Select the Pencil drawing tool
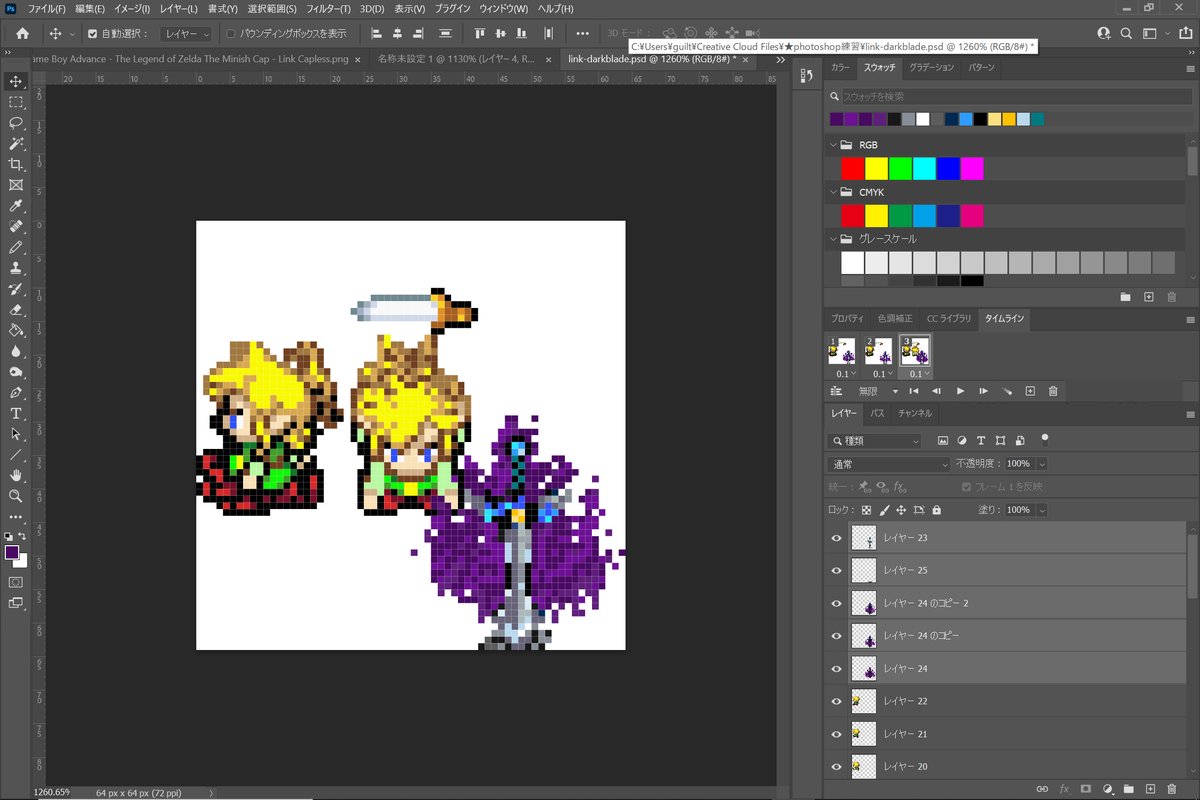Viewport: 1200px width, 800px height. click(16, 247)
